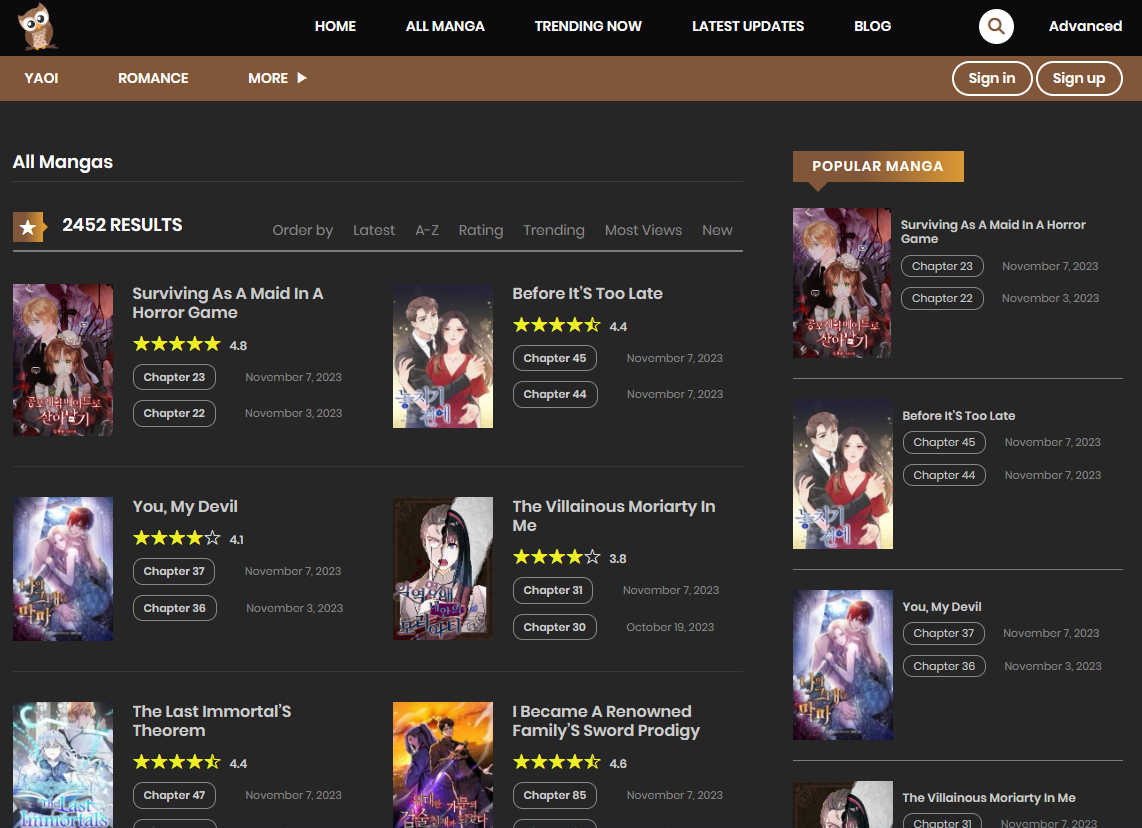Click star rating of Surviving As A Maid
The height and width of the screenshot is (828, 1142).
[176, 344]
